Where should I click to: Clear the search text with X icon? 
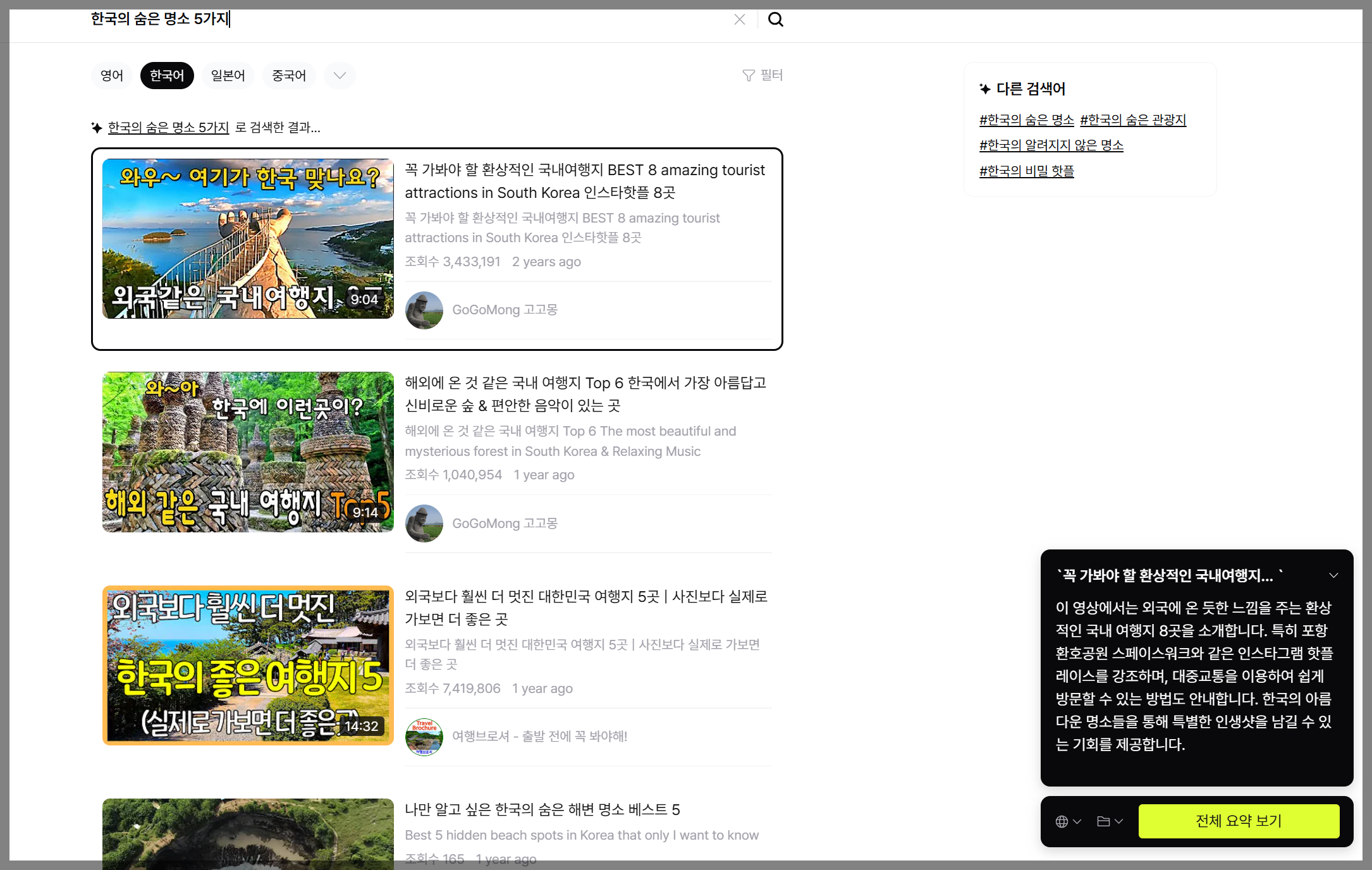pyautogui.click(x=739, y=20)
